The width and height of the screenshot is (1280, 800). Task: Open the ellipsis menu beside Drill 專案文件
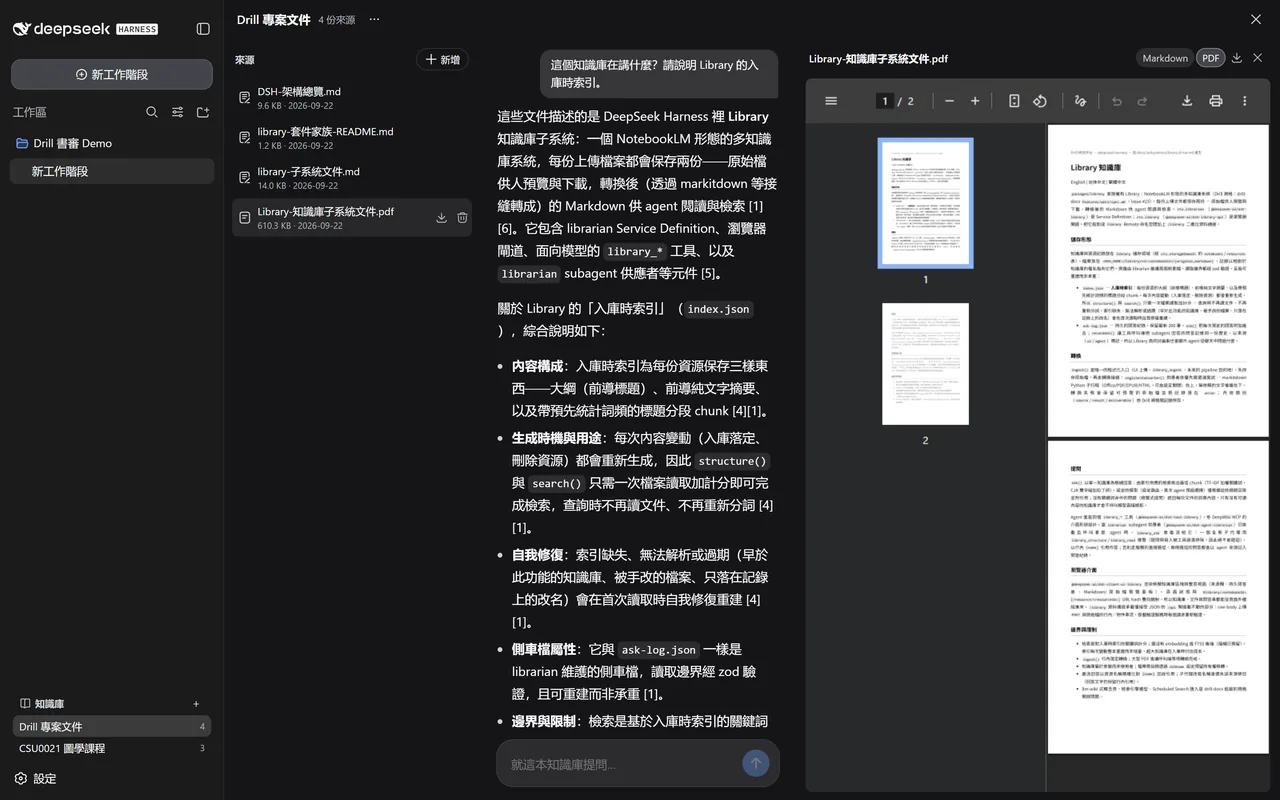click(x=374, y=19)
